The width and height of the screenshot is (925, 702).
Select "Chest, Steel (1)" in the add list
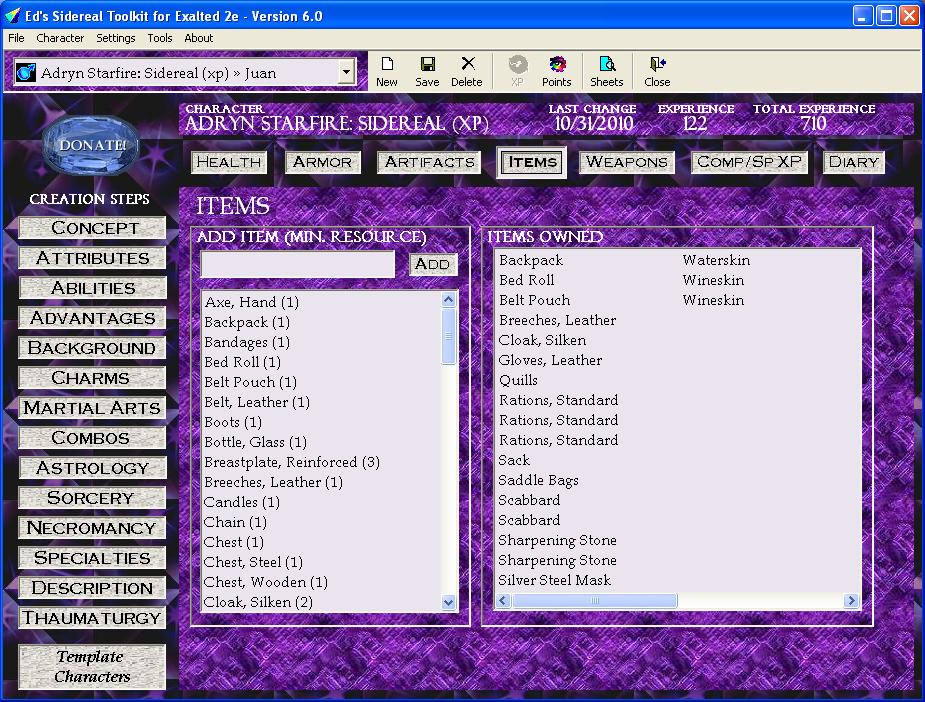[x=253, y=562]
